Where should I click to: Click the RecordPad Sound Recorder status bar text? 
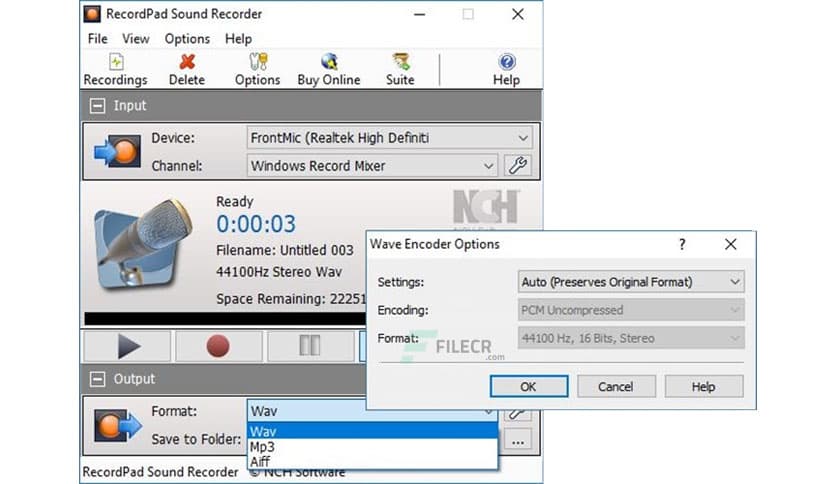point(160,472)
